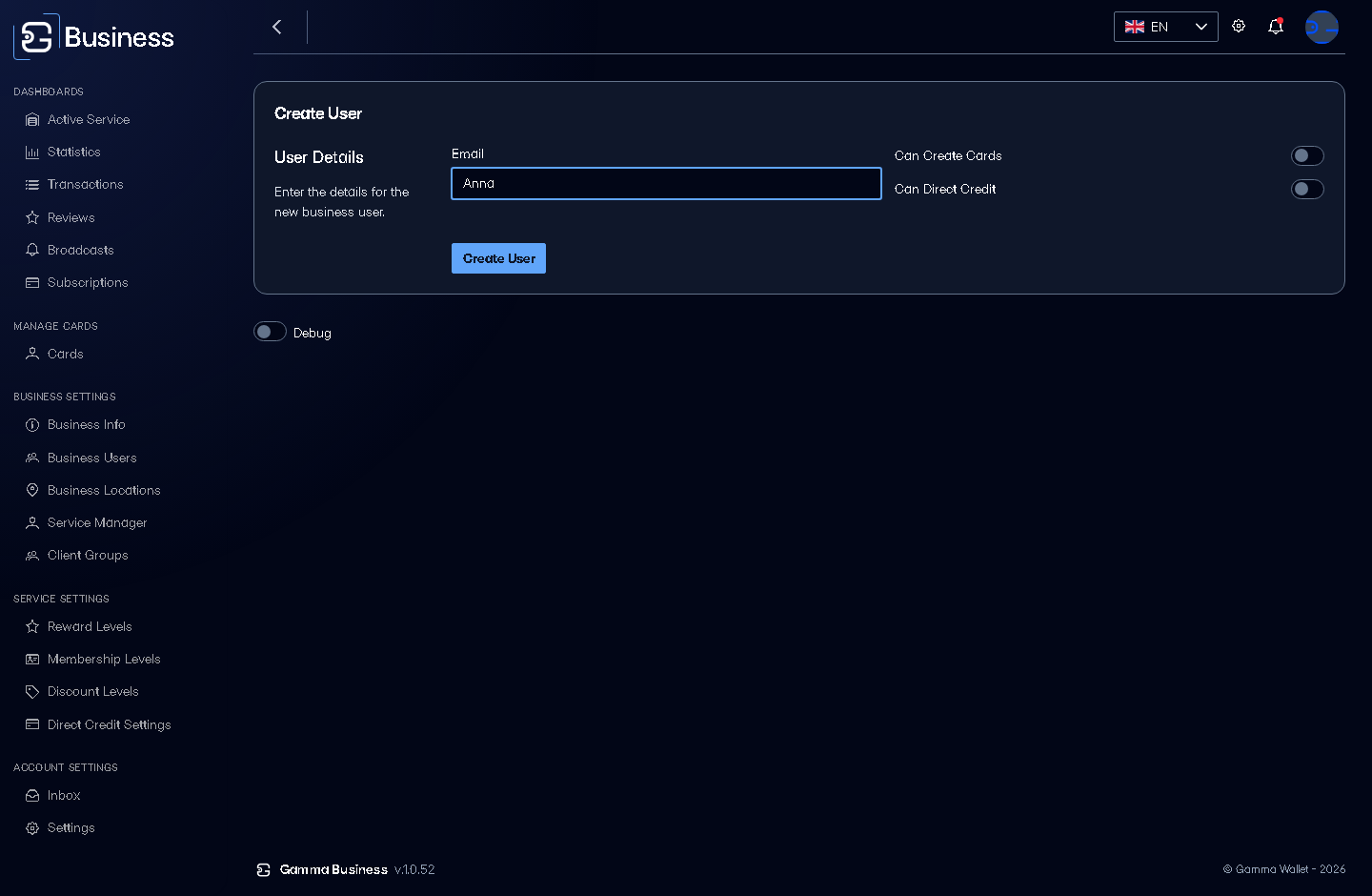Click the Active Service sidebar icon

(32, 120)
